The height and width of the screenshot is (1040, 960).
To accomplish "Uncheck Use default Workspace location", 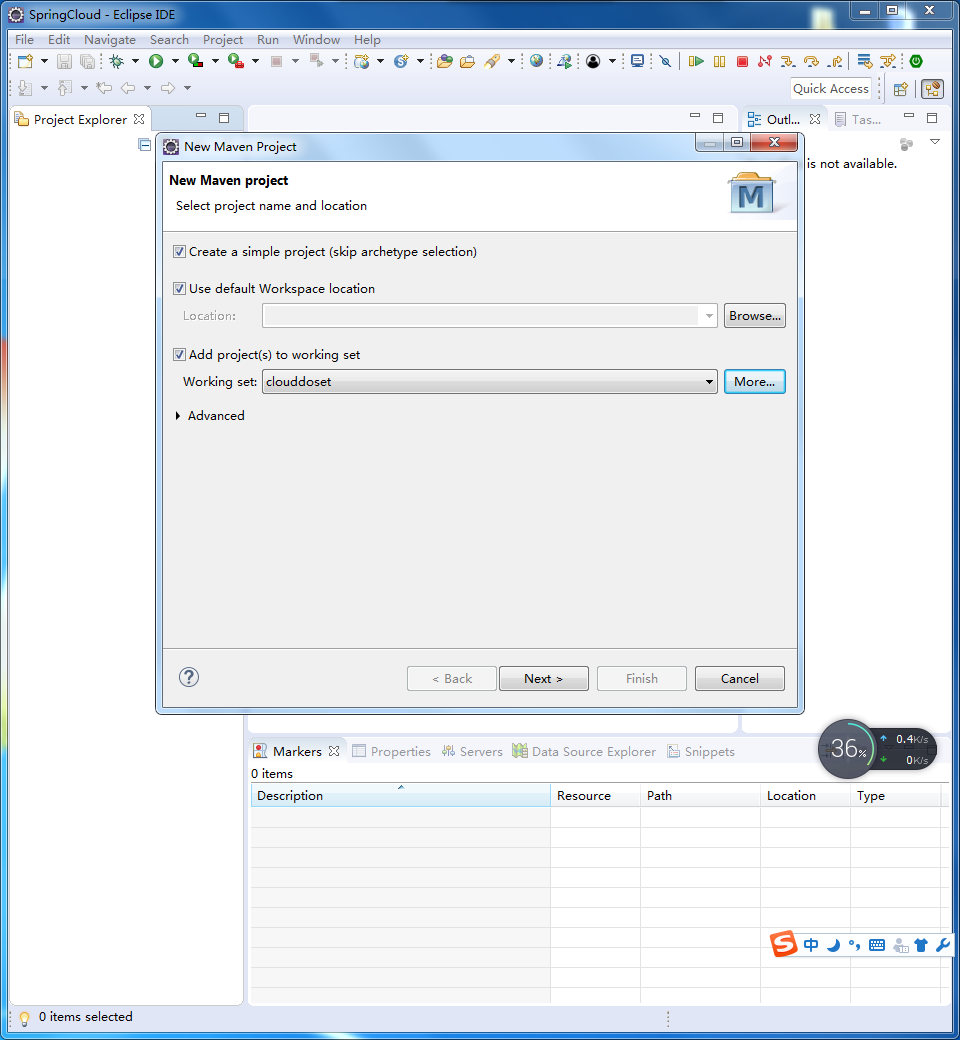I will pyautogui.click(x=179, y=289).
